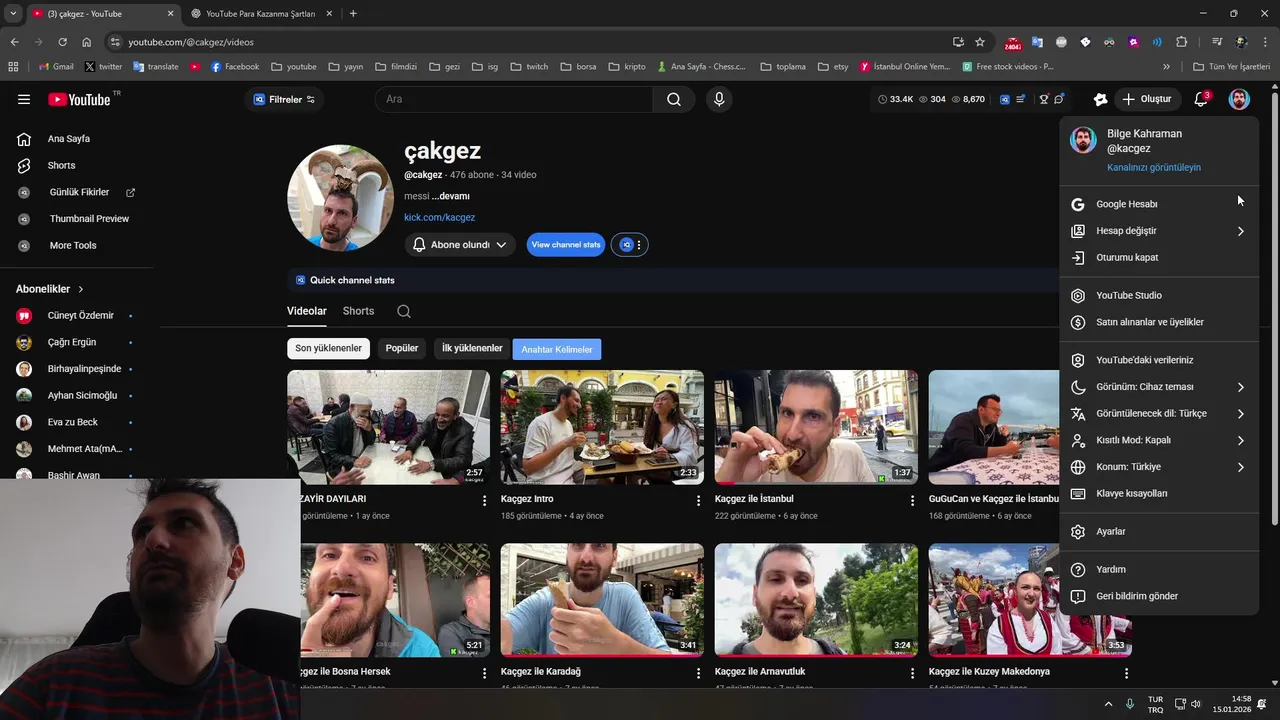The width and height of the screenshot is (1280, 720).
Task: Open the Windows notification center icon
Action: (1264, 704)
